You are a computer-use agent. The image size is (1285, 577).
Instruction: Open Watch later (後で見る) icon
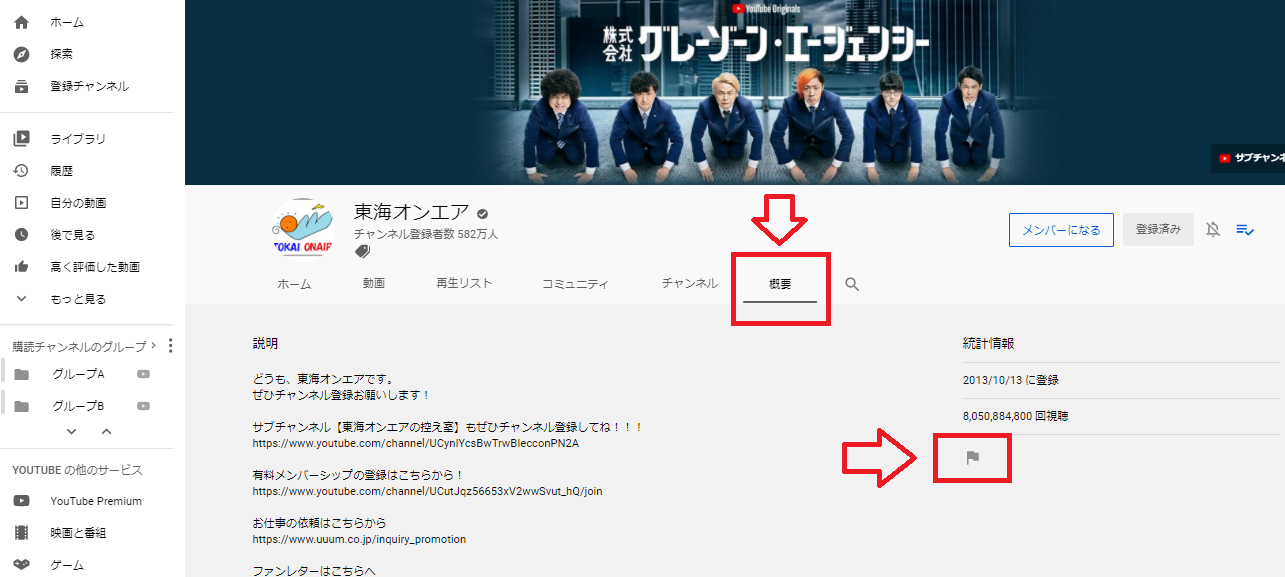click(22, 235)
